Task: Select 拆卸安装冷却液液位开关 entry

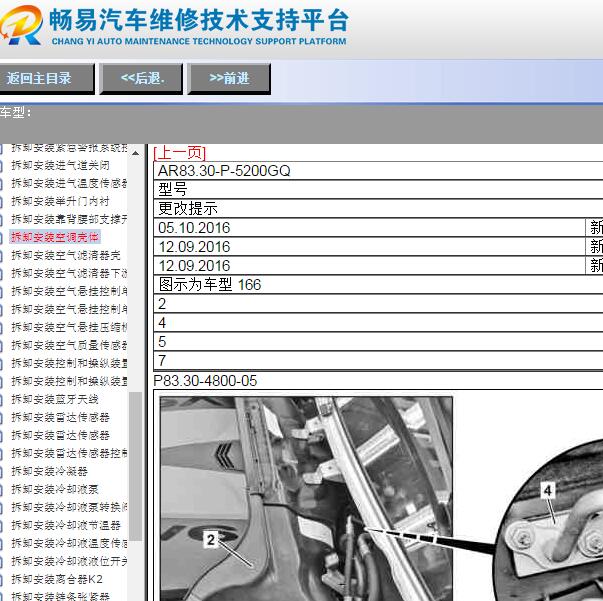Action: click(x=69, y=561)
